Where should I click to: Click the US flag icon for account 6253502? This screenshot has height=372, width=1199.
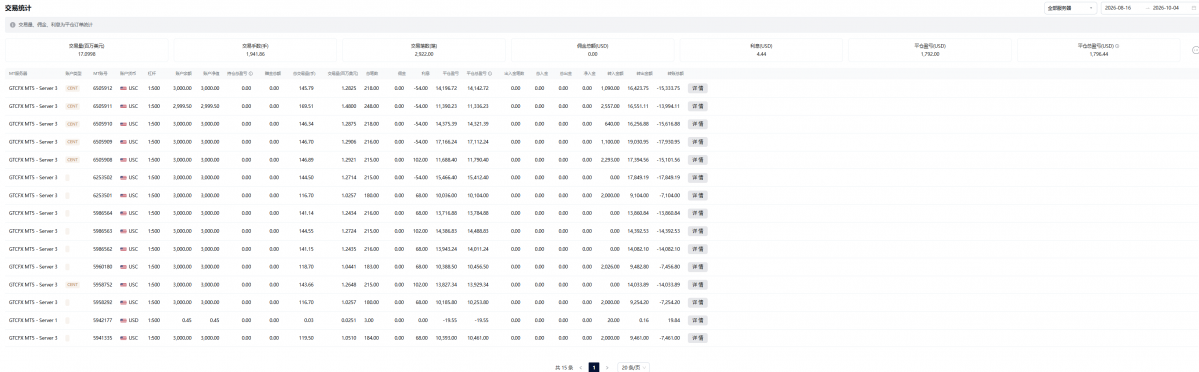[x=123, y=178]
